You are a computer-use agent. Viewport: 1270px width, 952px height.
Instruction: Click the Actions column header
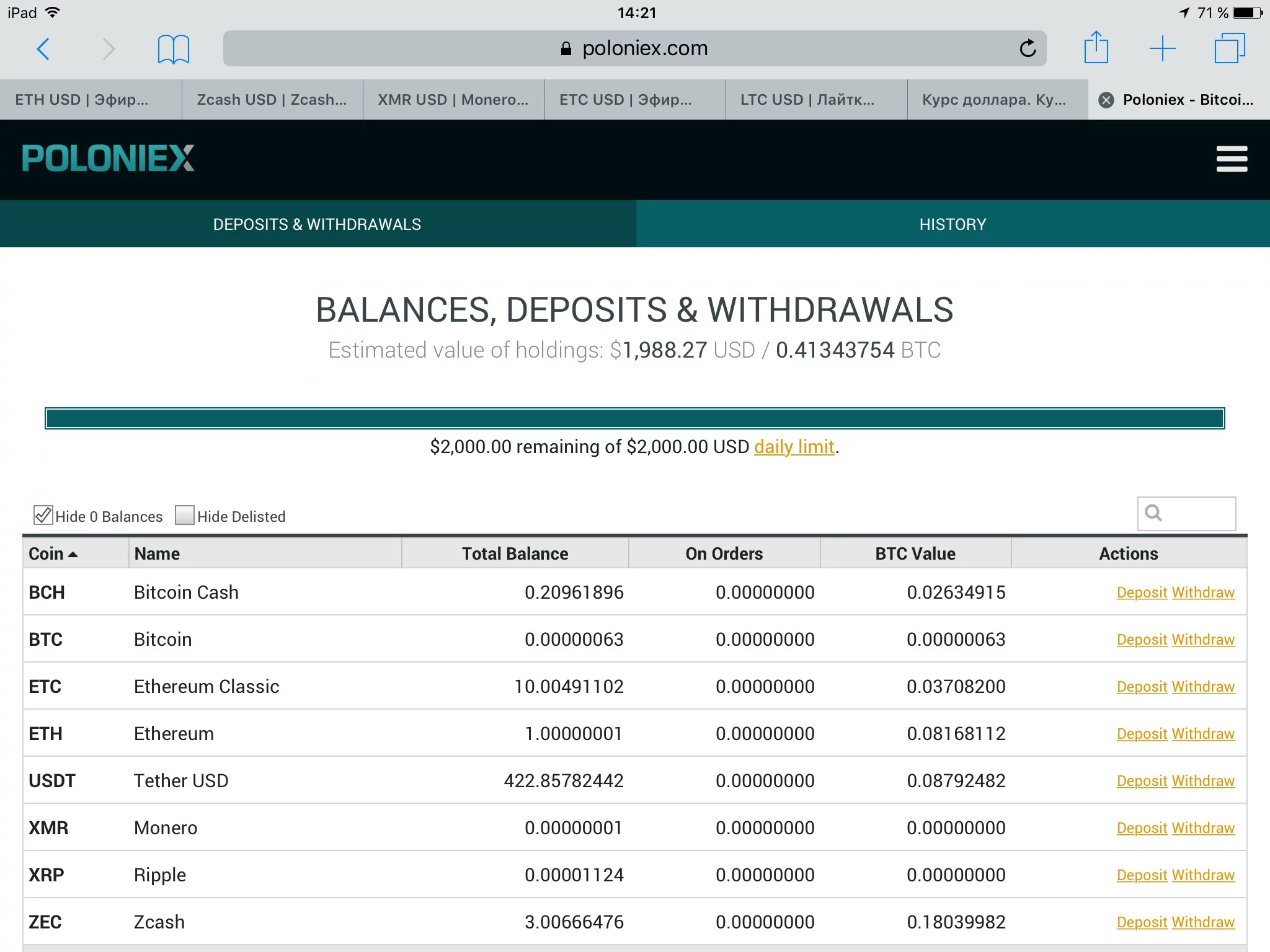1129,553
